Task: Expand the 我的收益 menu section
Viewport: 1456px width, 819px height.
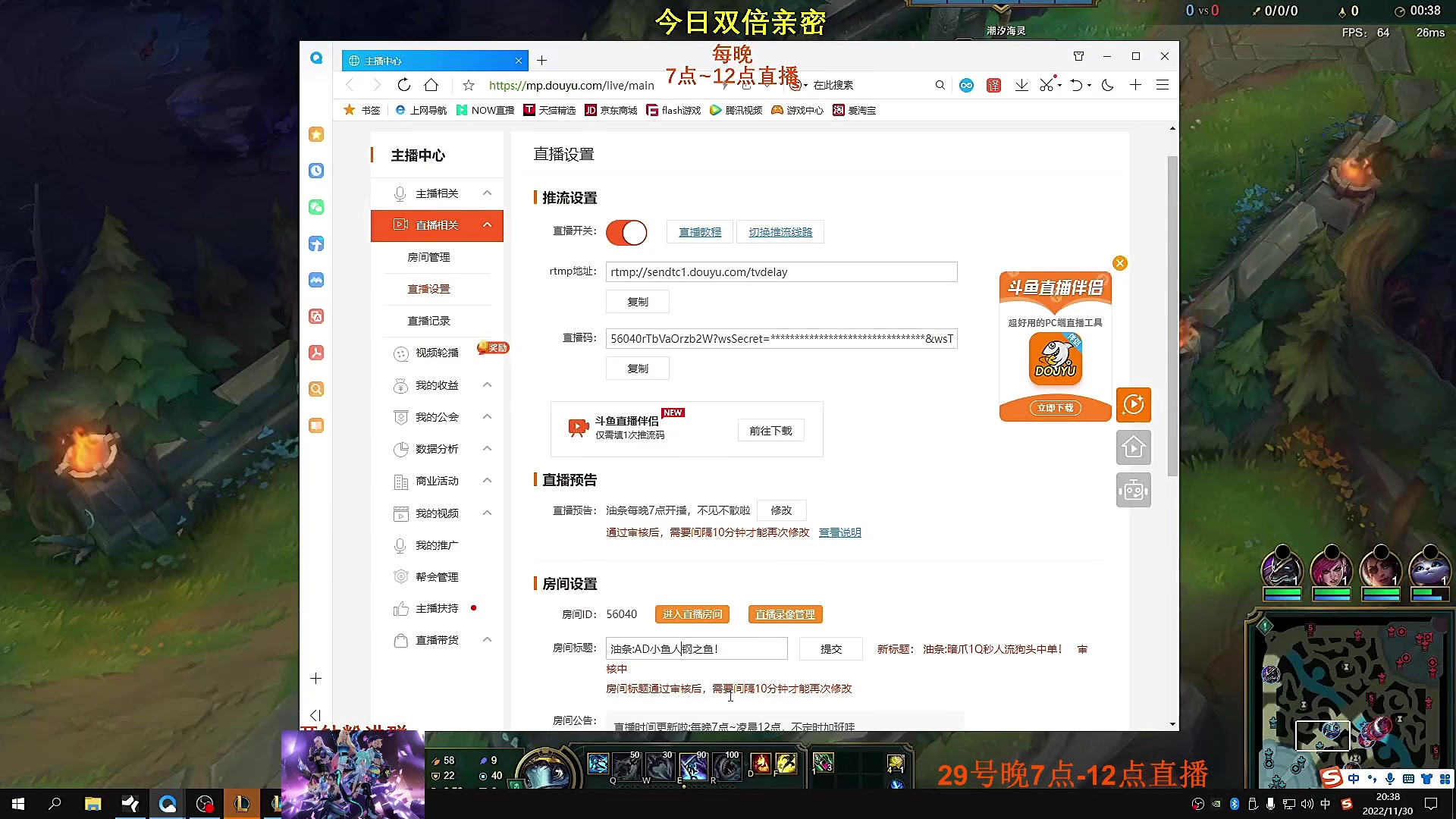Action: 487,385
